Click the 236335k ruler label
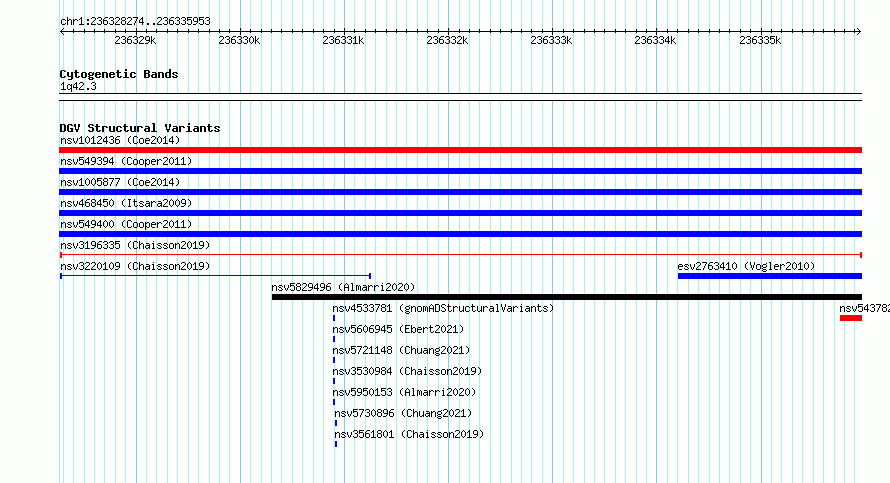The width and height of the screenshot is (890, 483). click(760, 40)
